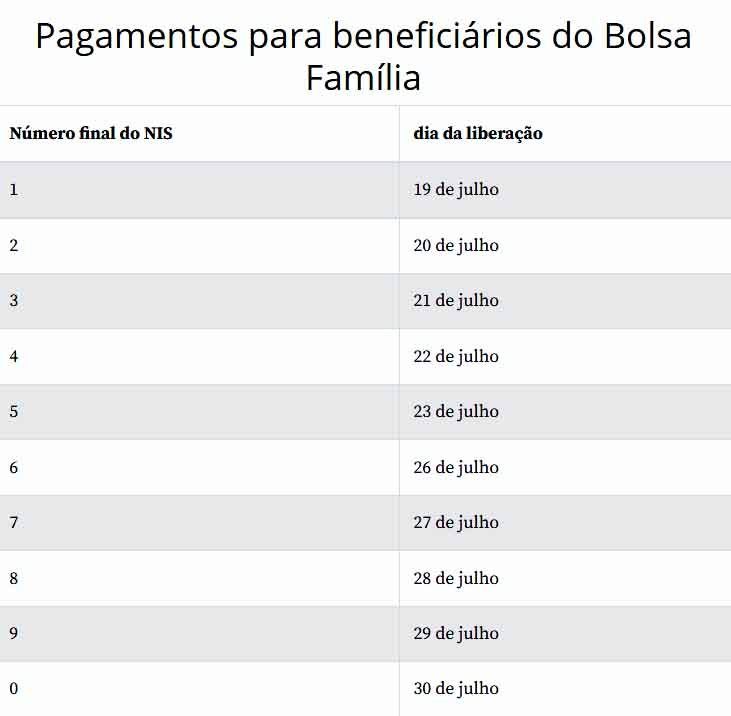Viewport: 731px width, 716px height.
Task: Click NIS final number 0 cell
Action: click(x=14, y=688)
